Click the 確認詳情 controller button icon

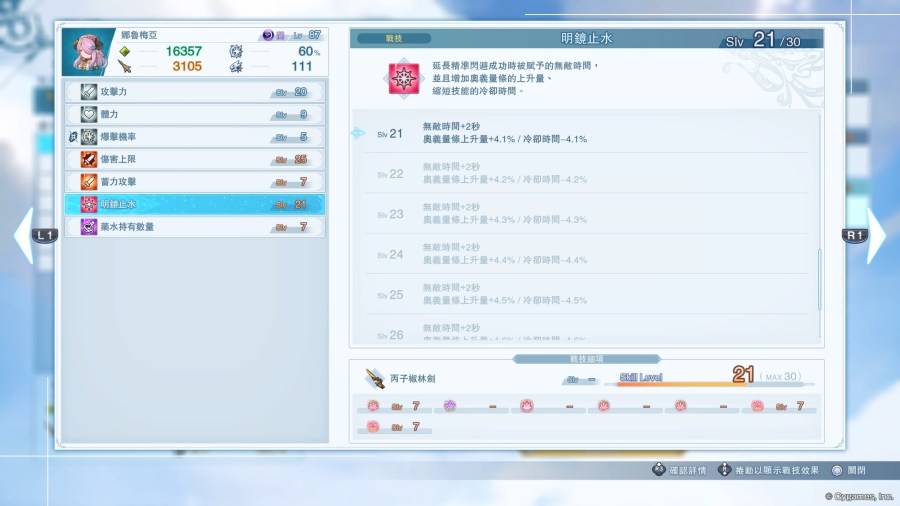click(658, 470)
